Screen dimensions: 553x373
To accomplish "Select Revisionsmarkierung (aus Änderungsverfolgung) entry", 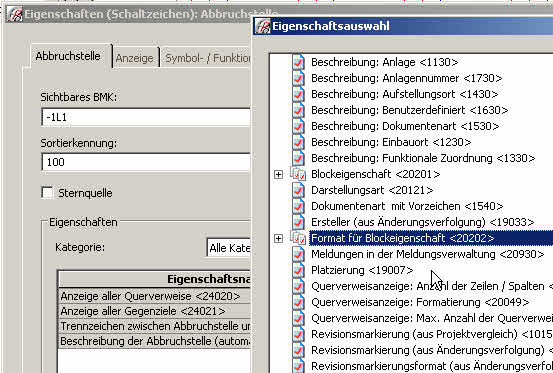I will point(432,350).
